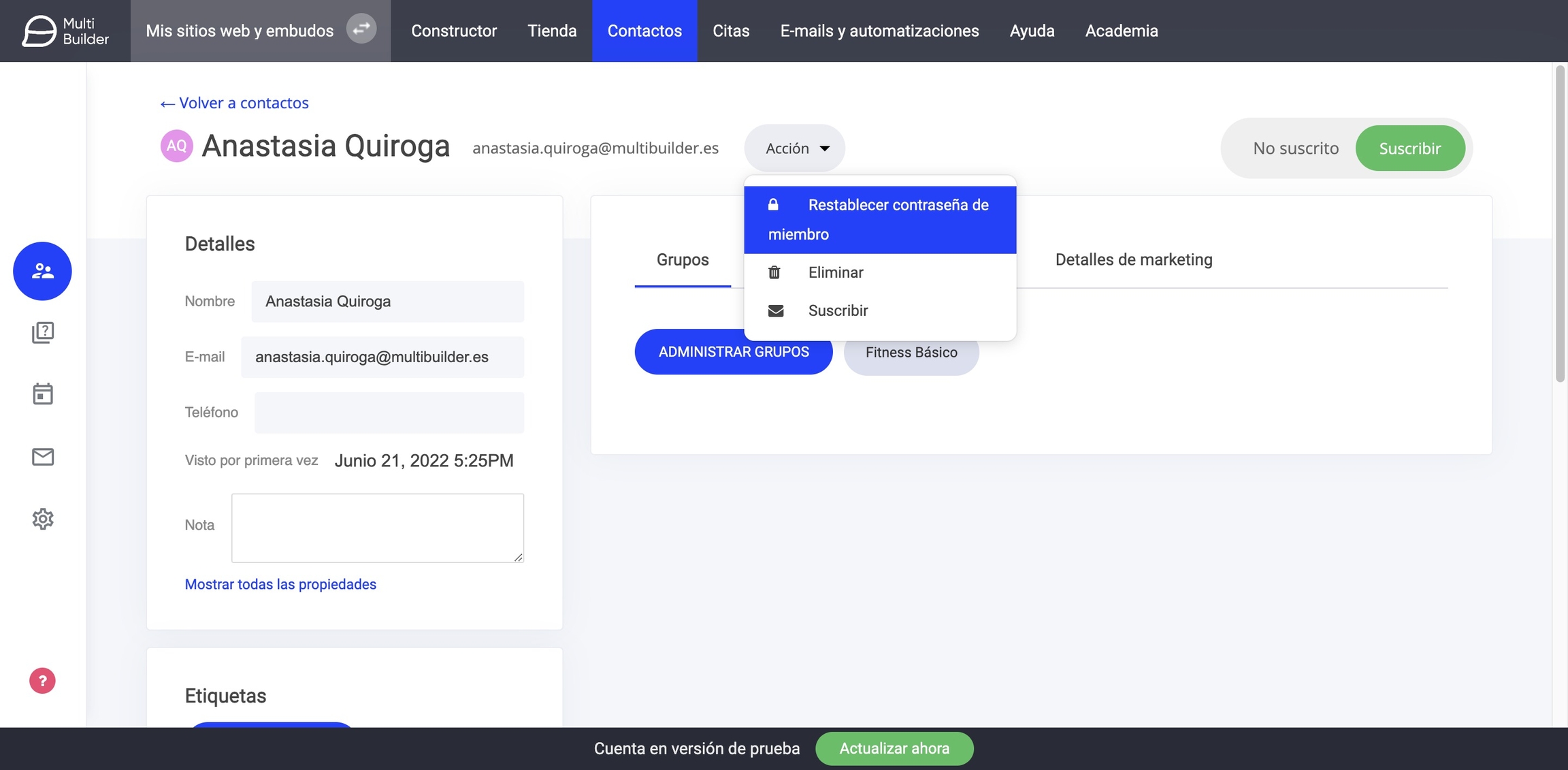Screen dimensions: 1568x770
Task: Click the AQ contact avatar
Action: click(176, 146)
